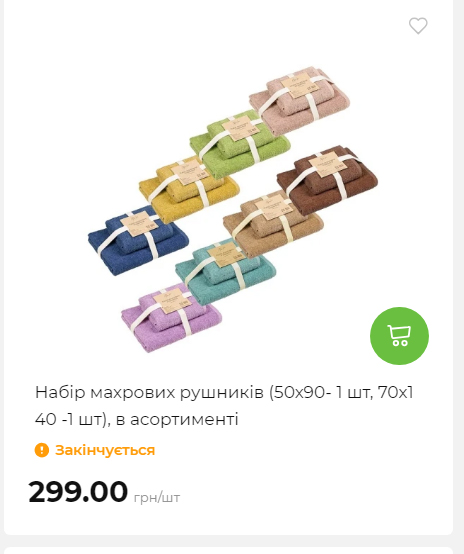Click the грн/шт unit label
This screenshot has width=464, height=554.
pos(157,497)
